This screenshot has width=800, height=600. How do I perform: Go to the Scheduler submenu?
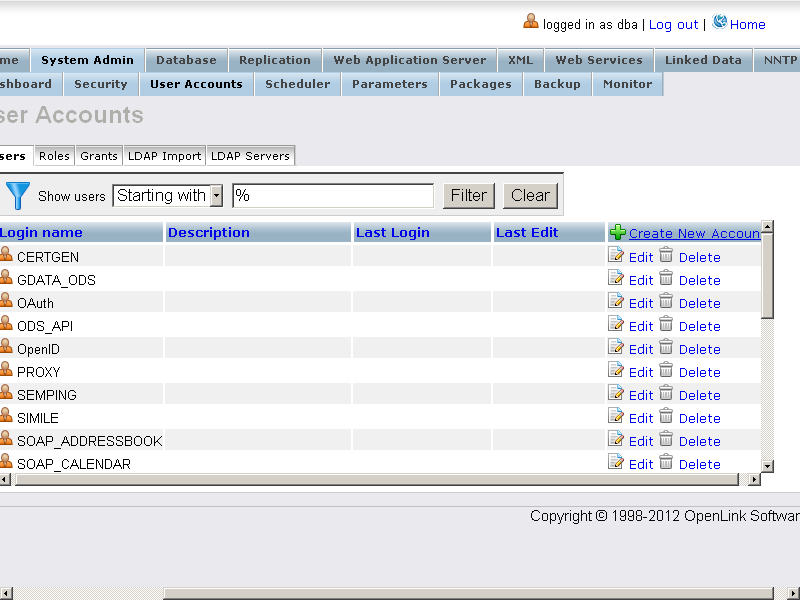[x=297, y=84]
